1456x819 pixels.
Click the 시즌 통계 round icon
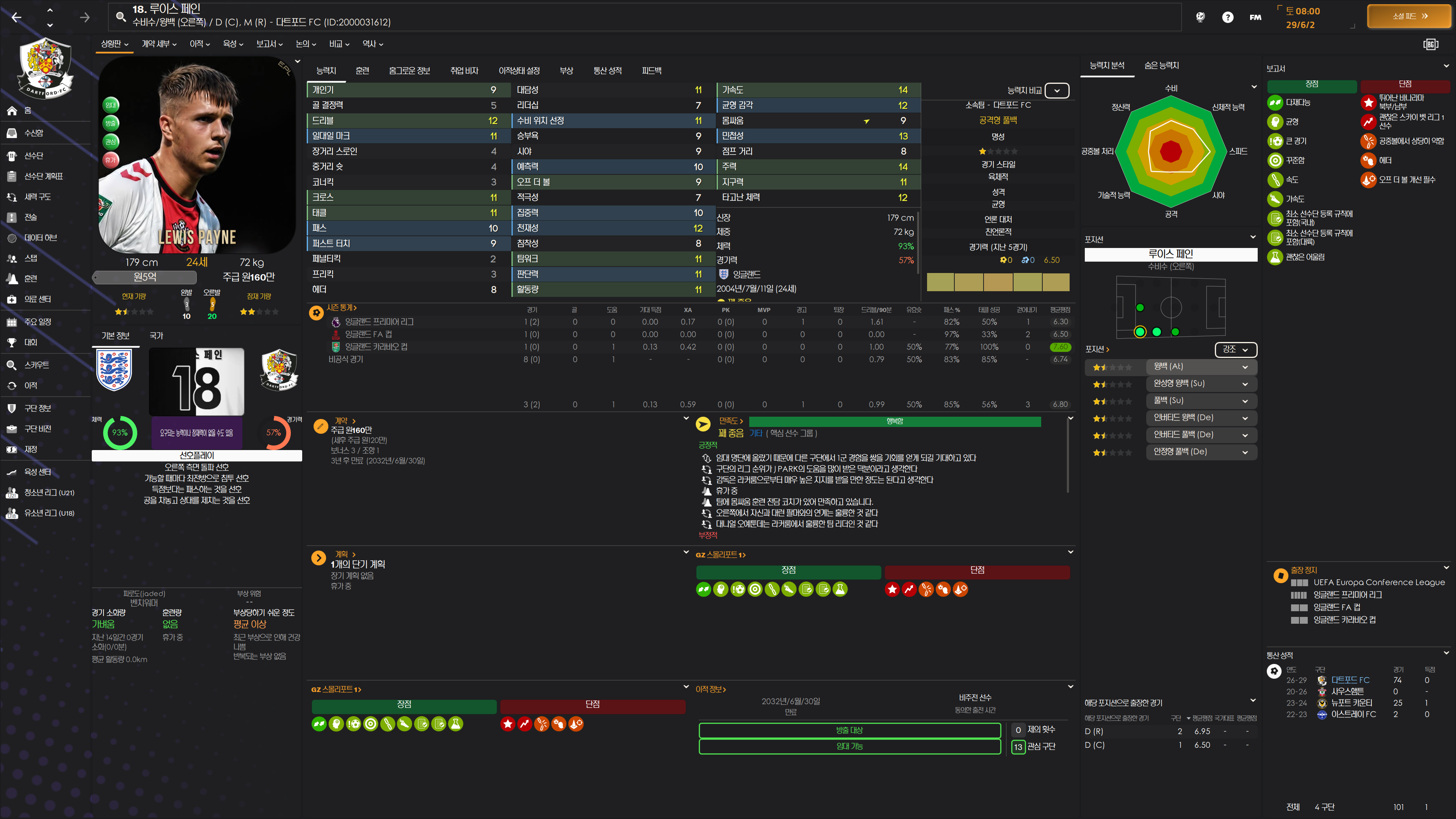pos(316,312)
